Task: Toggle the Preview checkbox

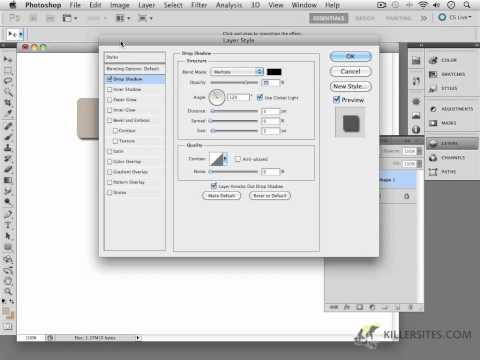Action: (336, 100)
